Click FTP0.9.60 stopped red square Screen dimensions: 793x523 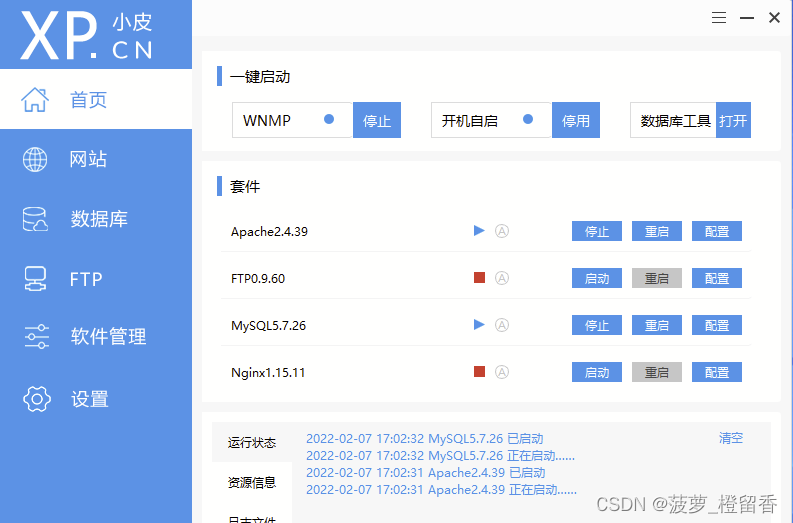479,278
